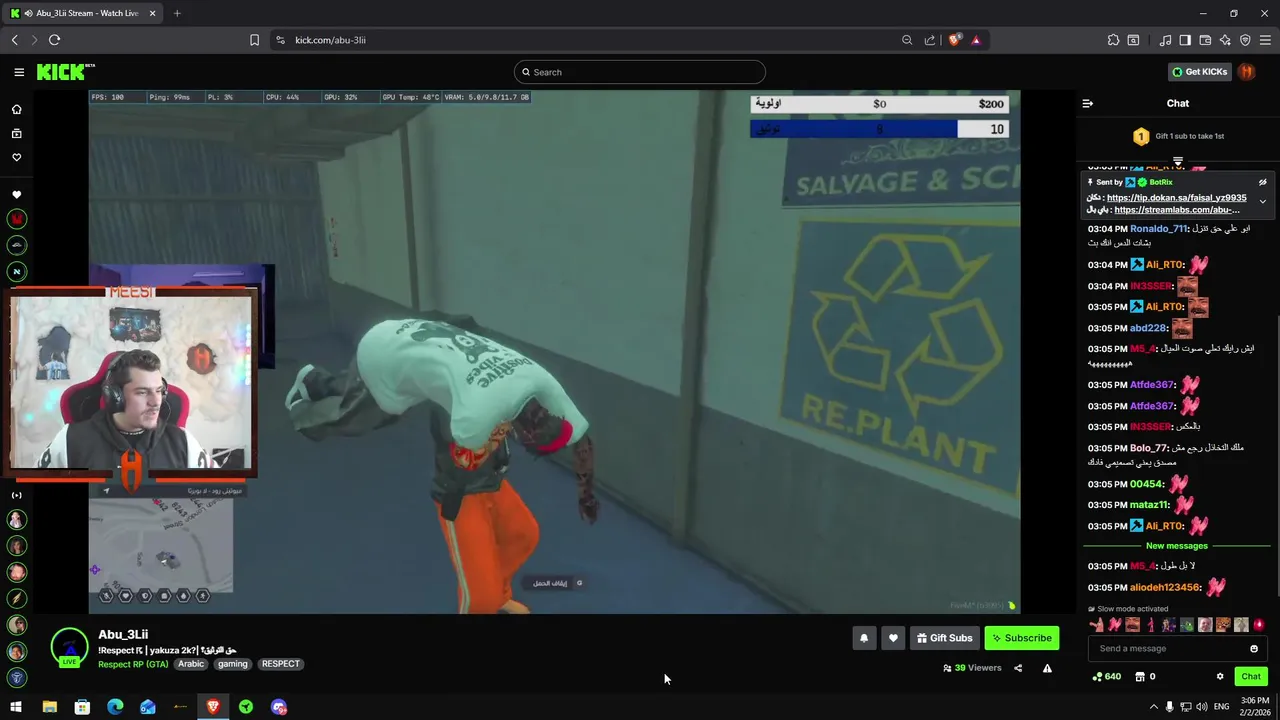Open Microsoft Edge from taskbar
1280x720 pixels.
coord(115,707)
